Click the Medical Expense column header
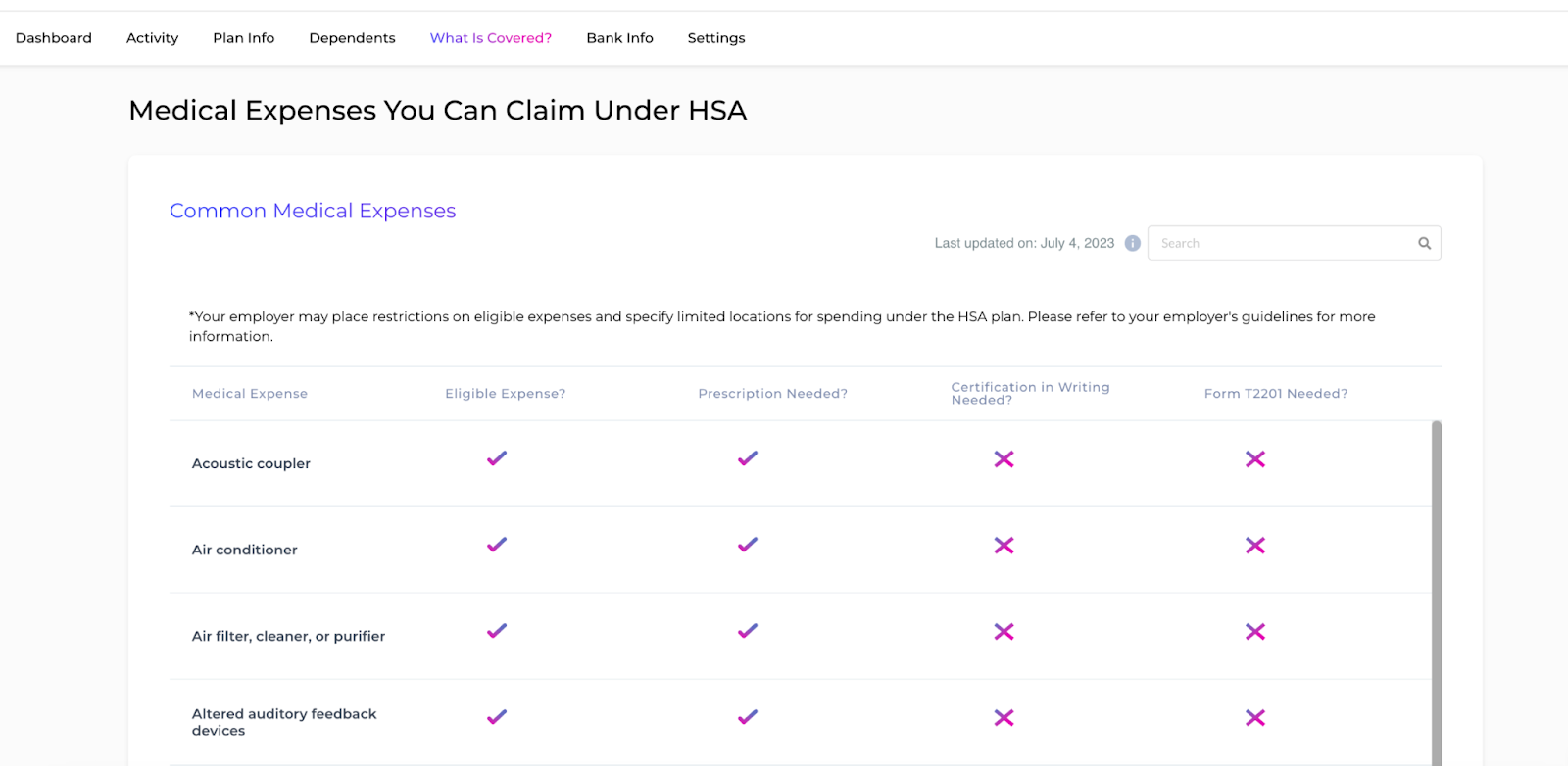The image size is (1568, 766). pyautogui.click(x=250, y=394)
